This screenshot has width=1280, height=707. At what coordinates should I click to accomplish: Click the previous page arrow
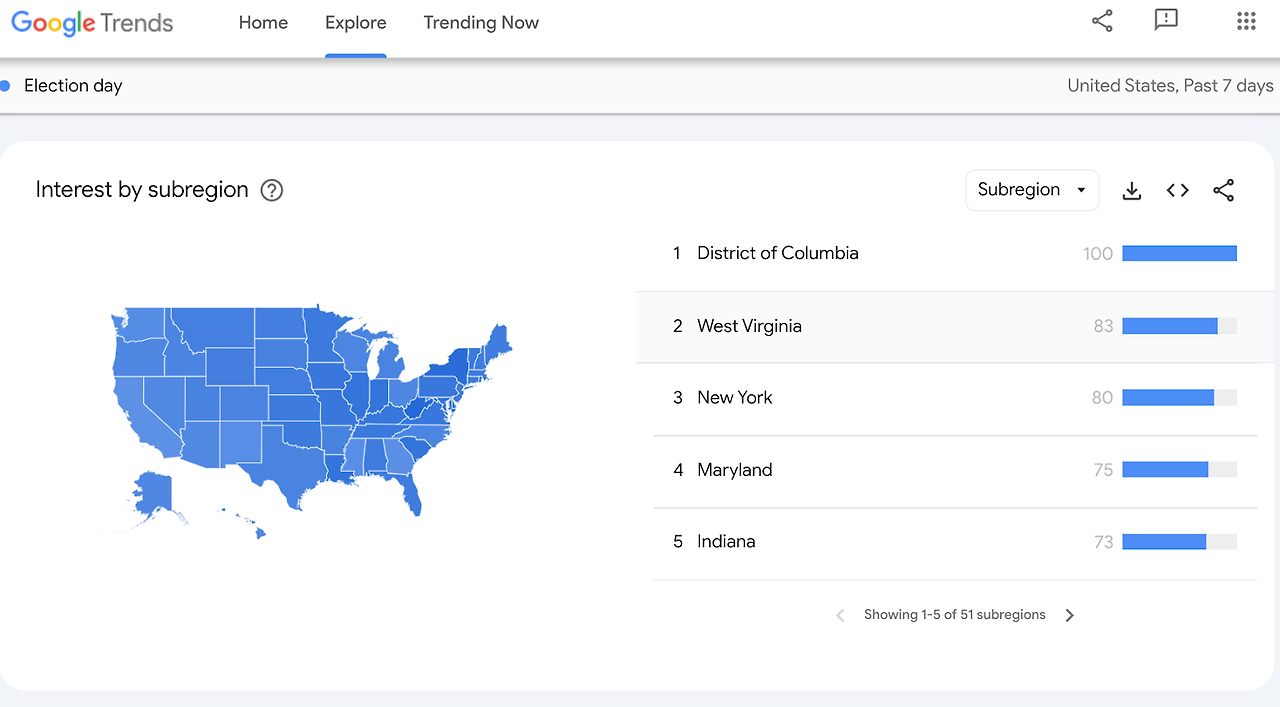pos(841,615)
